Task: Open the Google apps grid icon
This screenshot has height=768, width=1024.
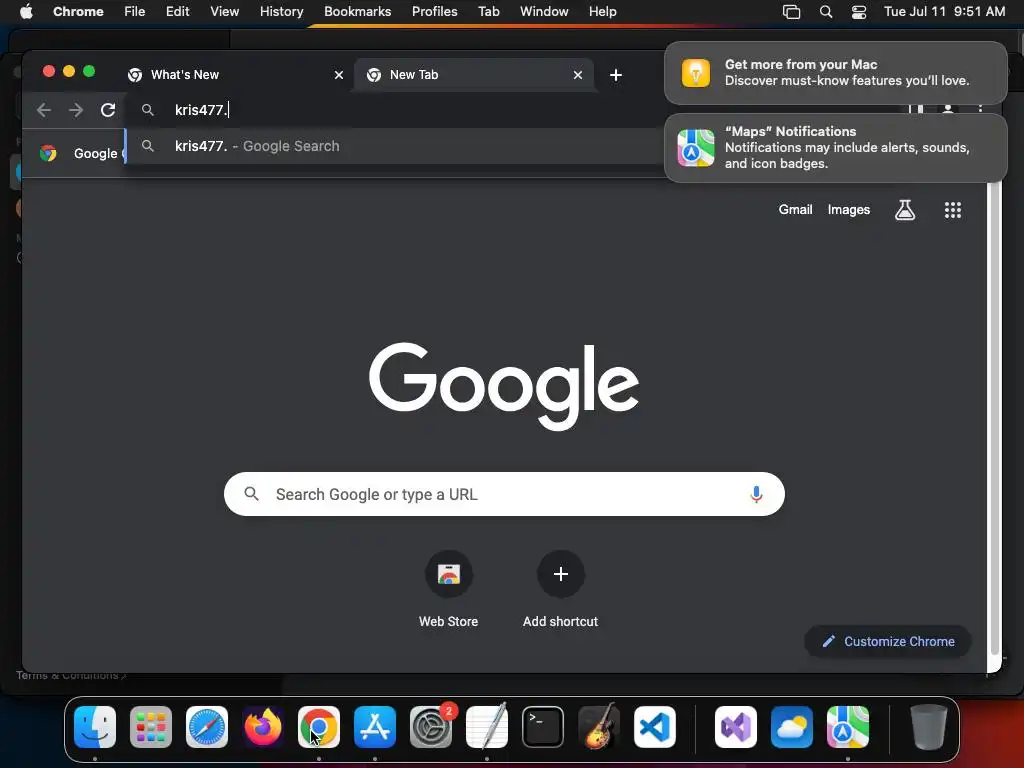Action: click(952, 210)
